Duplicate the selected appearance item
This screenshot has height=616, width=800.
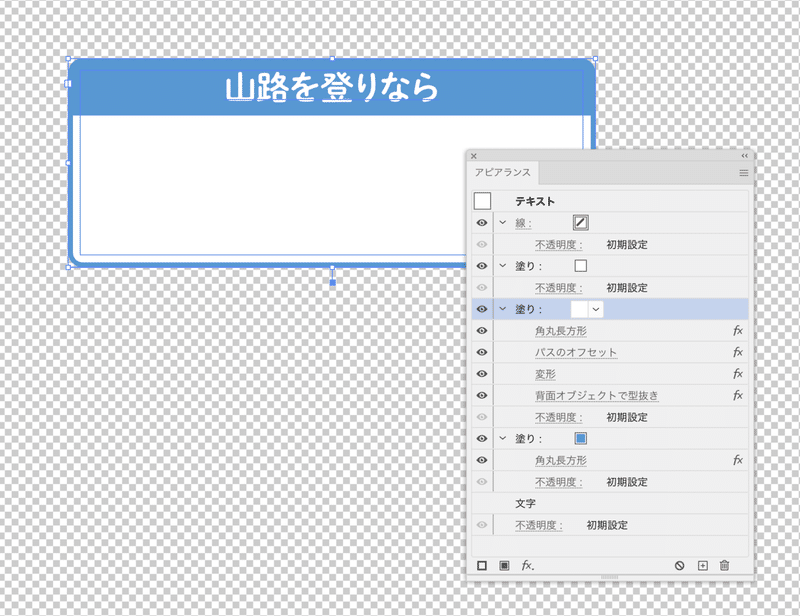(x=703, y=565)
